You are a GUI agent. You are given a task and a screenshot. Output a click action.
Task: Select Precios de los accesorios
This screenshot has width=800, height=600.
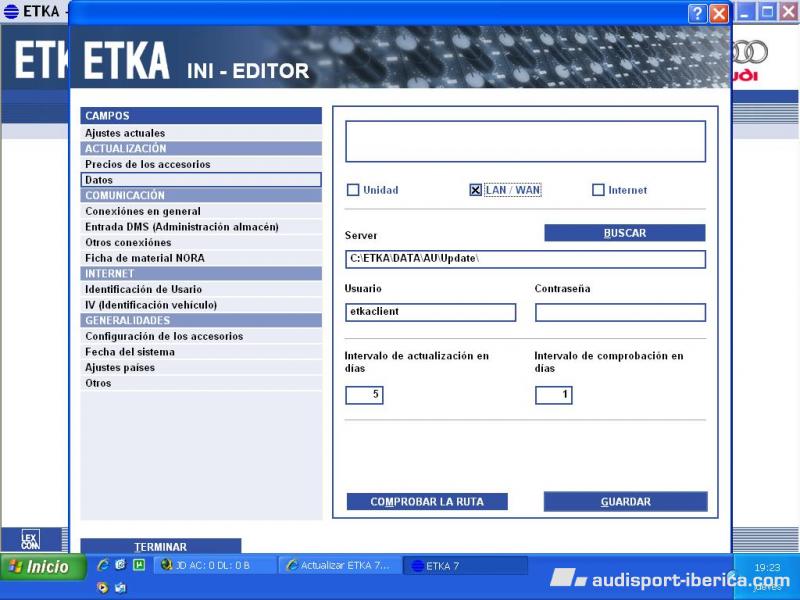point(201,164)
